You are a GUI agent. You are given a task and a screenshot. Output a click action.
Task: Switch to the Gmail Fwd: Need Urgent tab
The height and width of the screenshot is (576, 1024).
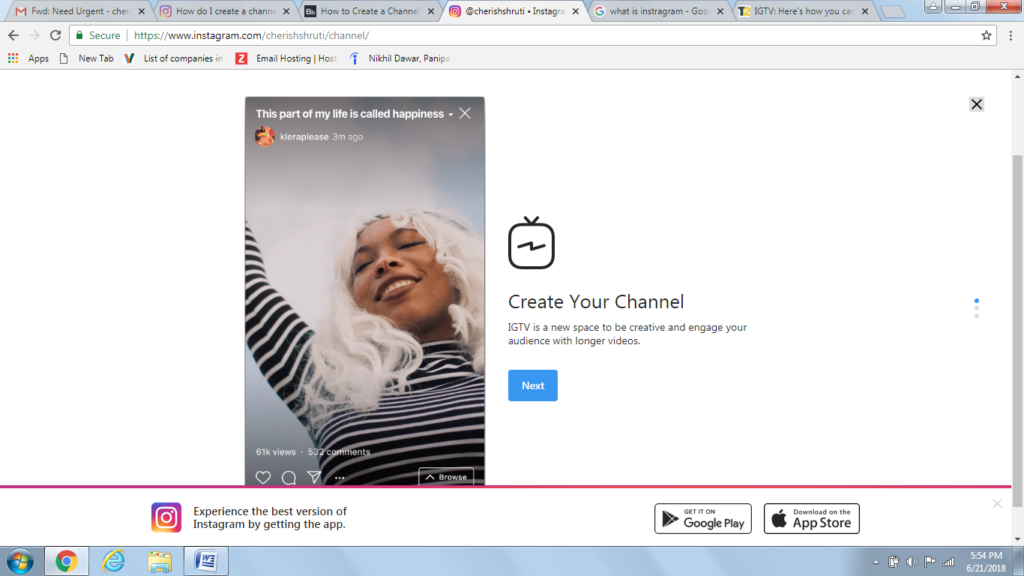click(x=81, y=11)
